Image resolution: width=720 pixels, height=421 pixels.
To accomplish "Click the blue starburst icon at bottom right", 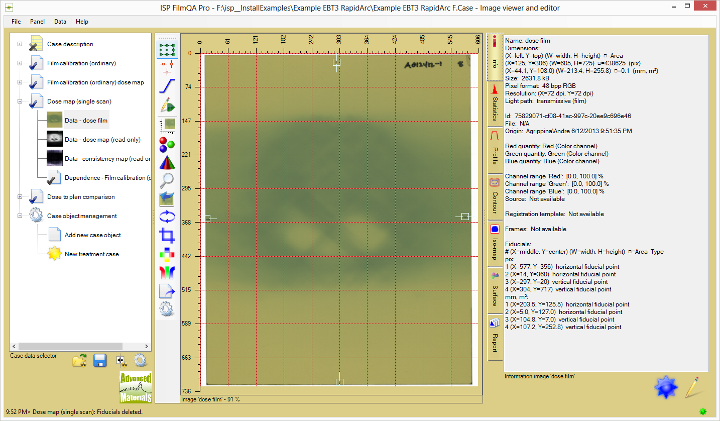I will coord(666,387).
